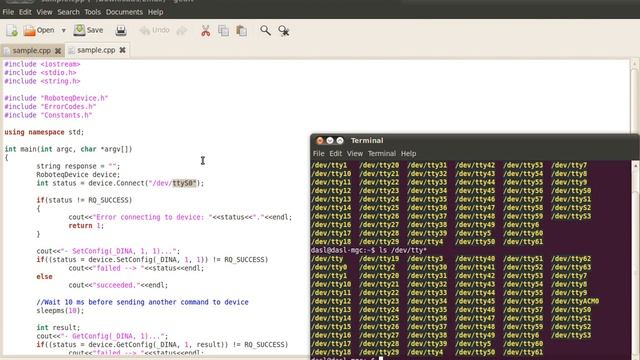The height and width of the screenshot is (360, 640).
Task: Click the Terminal vertical scrollbar
Action: pos(636,260)
